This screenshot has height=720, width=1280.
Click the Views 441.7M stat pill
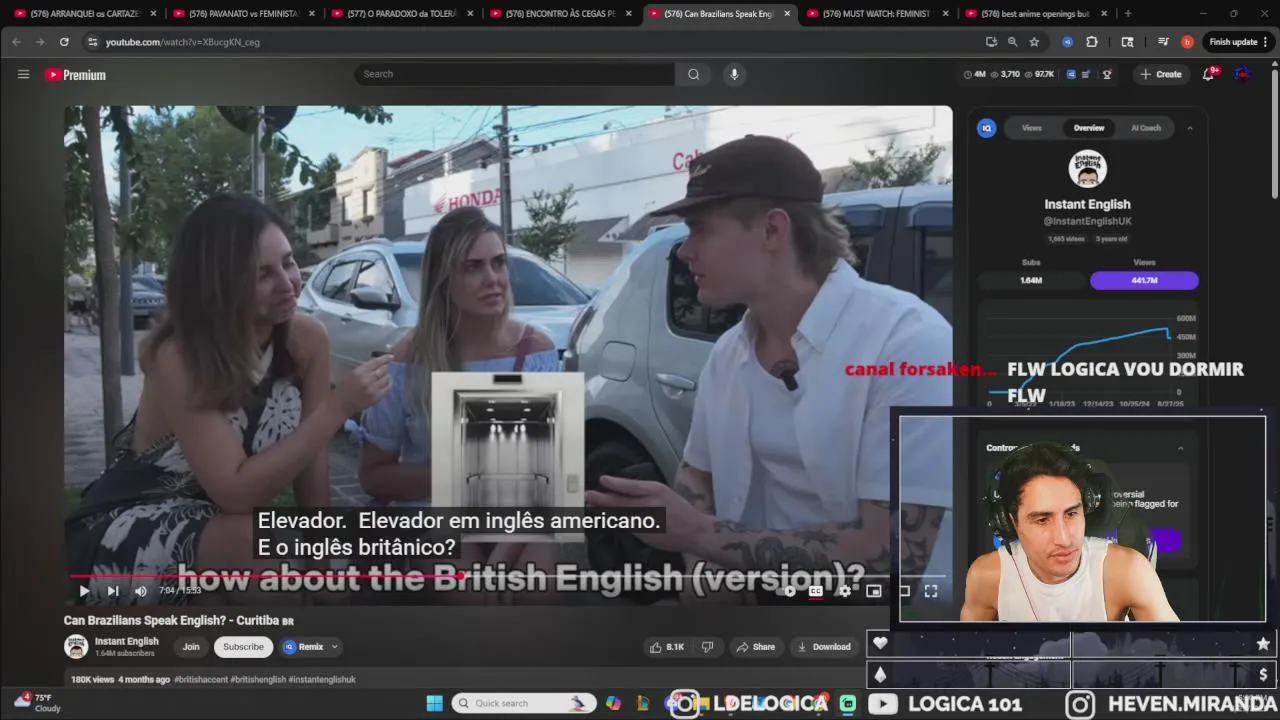(1144, 281)
